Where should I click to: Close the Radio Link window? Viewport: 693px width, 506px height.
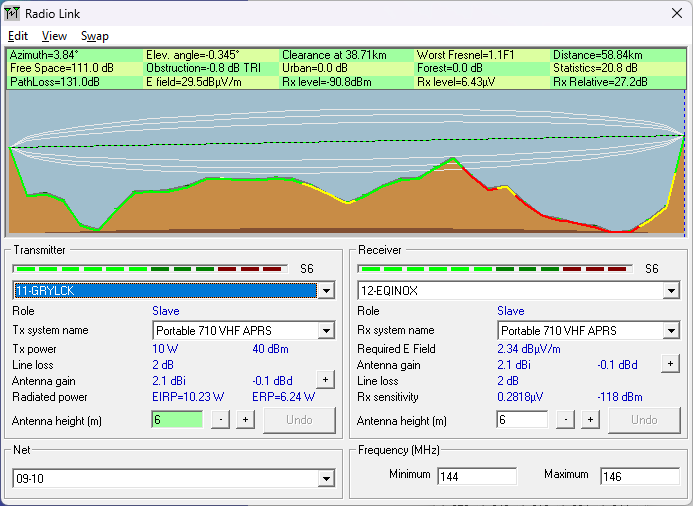point(677,13)
